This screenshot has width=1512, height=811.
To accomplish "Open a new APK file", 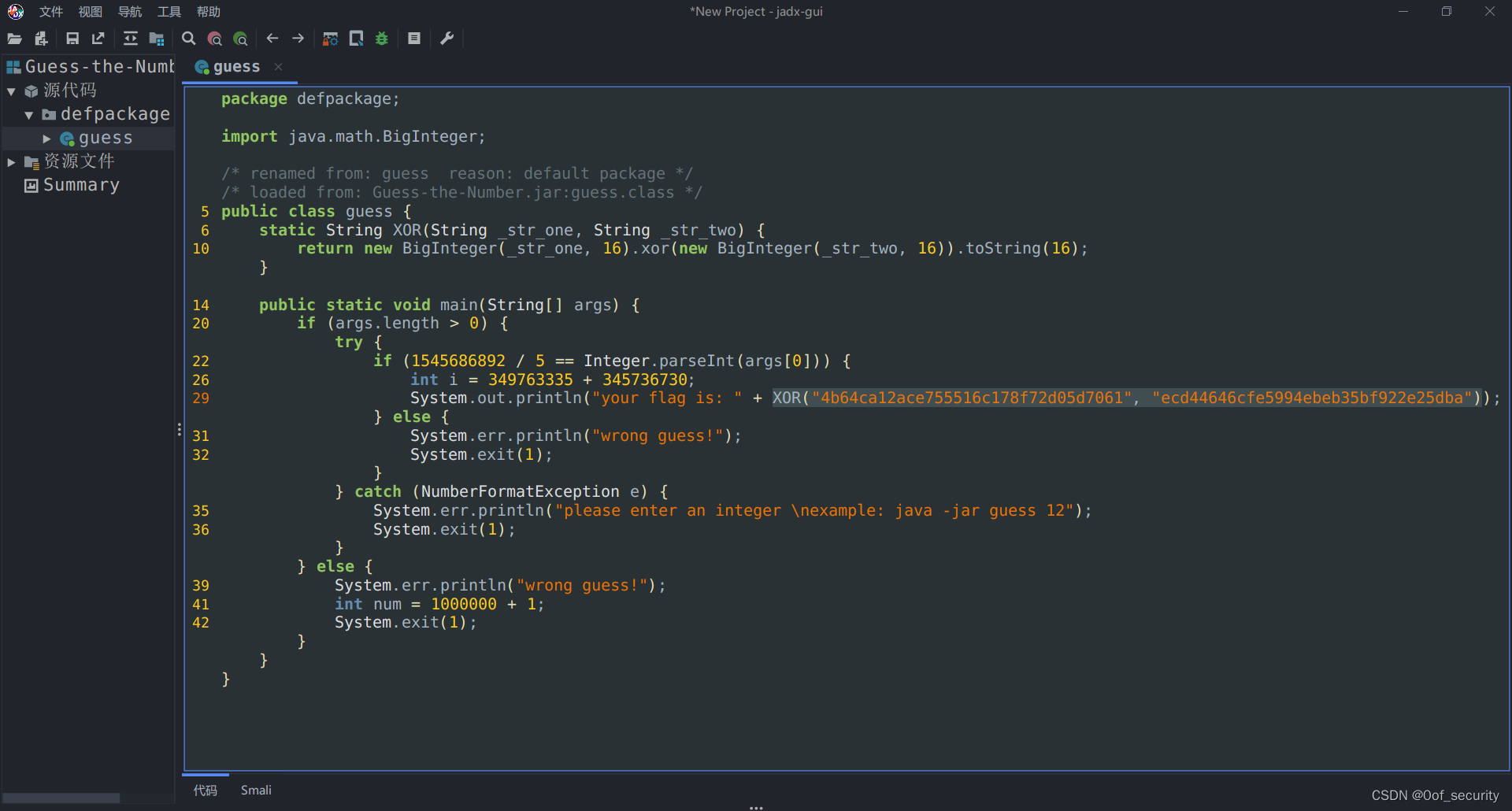I will 14,38.
